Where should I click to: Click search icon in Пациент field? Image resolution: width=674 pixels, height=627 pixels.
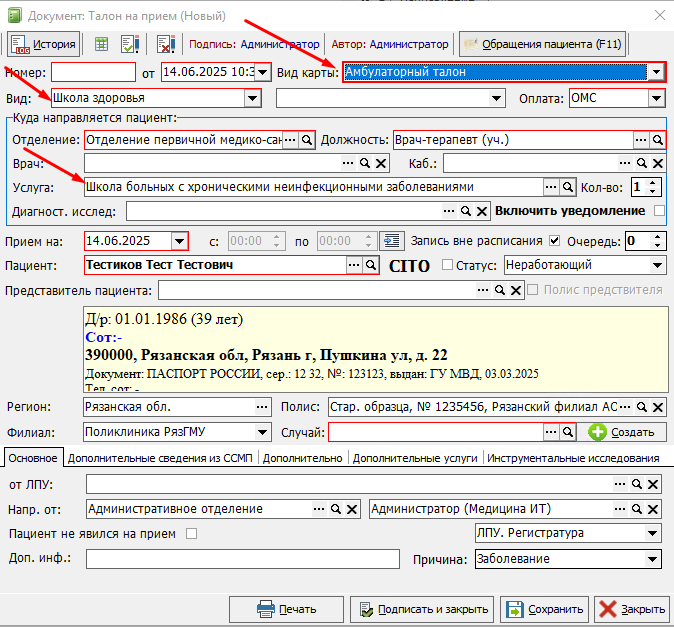point(371,265)
